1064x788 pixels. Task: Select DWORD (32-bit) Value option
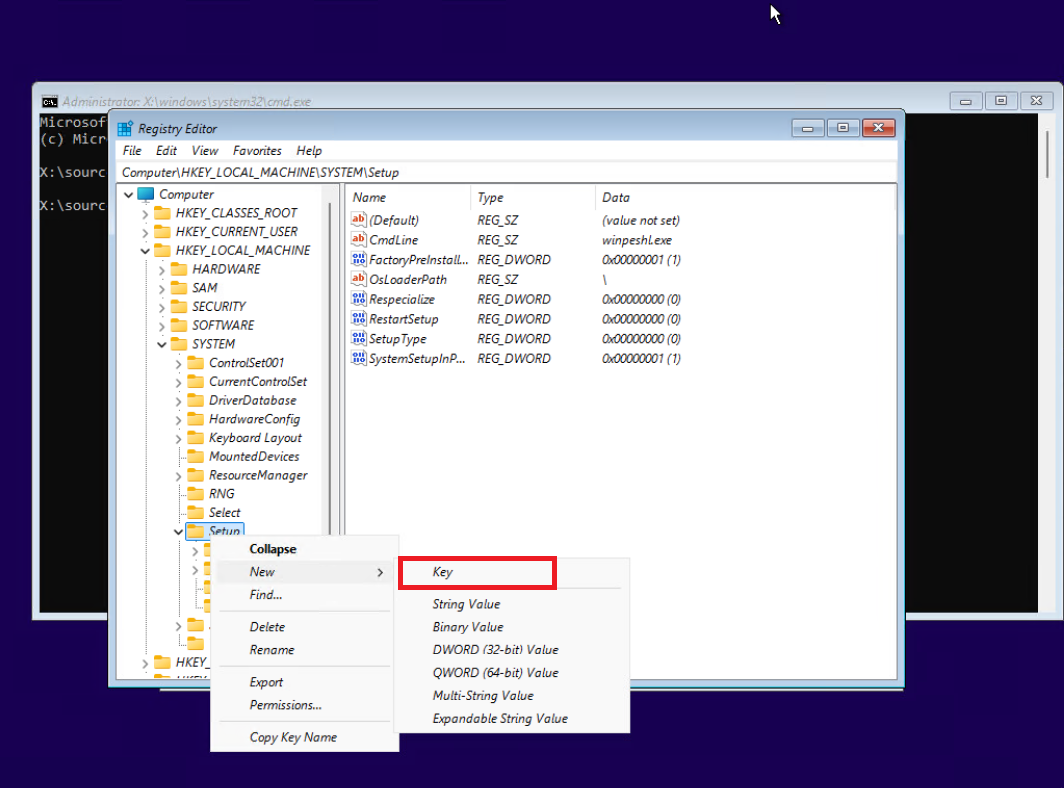coord(495,650)
